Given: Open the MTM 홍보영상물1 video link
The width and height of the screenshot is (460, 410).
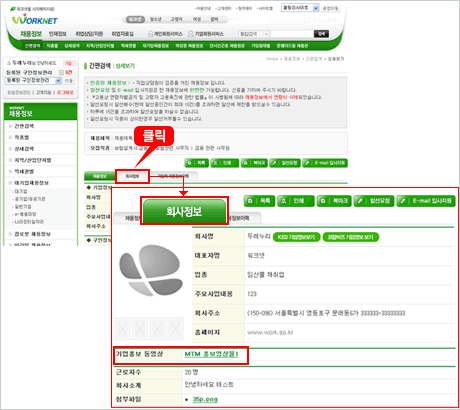Looking at the screenshot, I should tap(211, 354).
